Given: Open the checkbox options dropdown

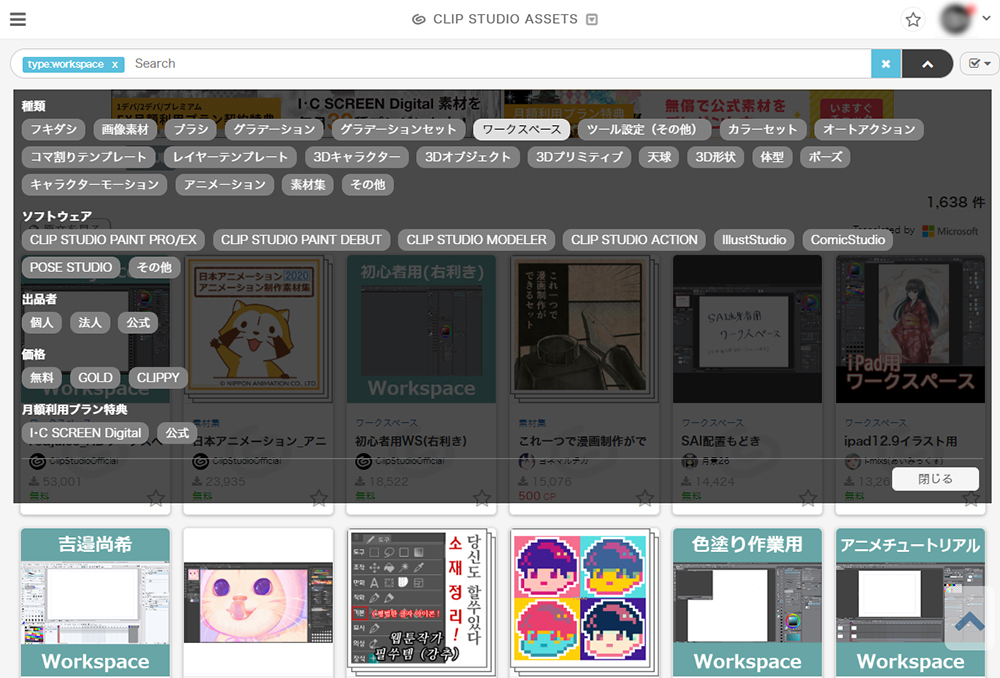Looking at the screenshot, I should coord(978,64).
